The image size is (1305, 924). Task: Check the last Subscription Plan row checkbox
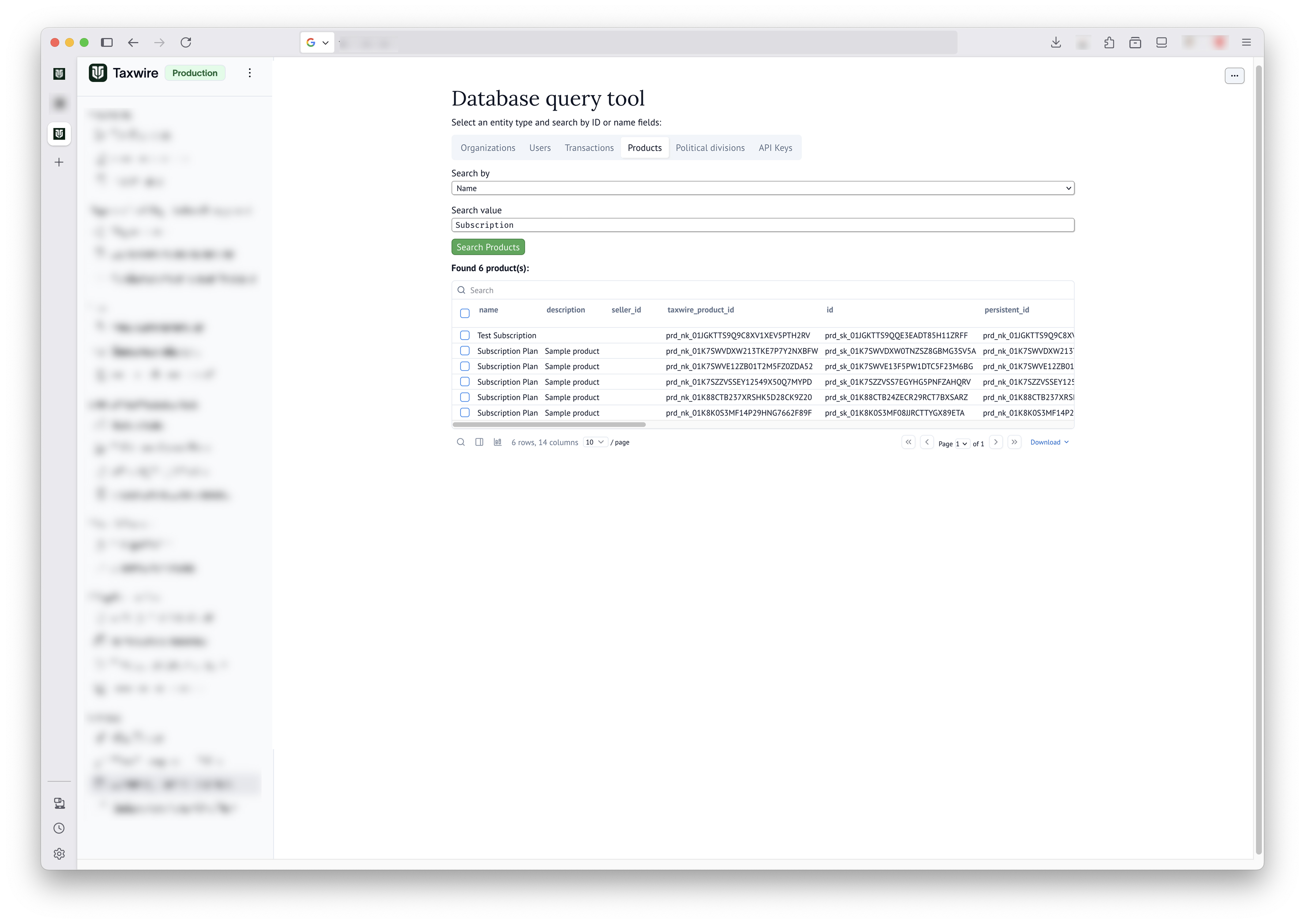pos(465,413)
